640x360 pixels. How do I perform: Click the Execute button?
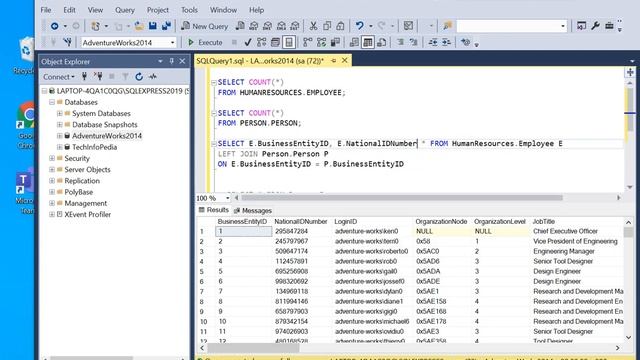point(205,42)
